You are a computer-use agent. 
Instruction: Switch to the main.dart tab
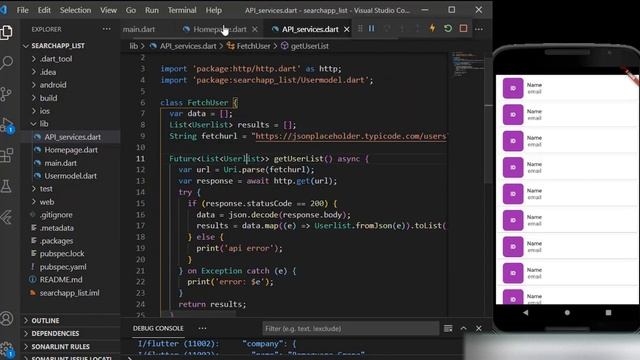tap(139, 29)
